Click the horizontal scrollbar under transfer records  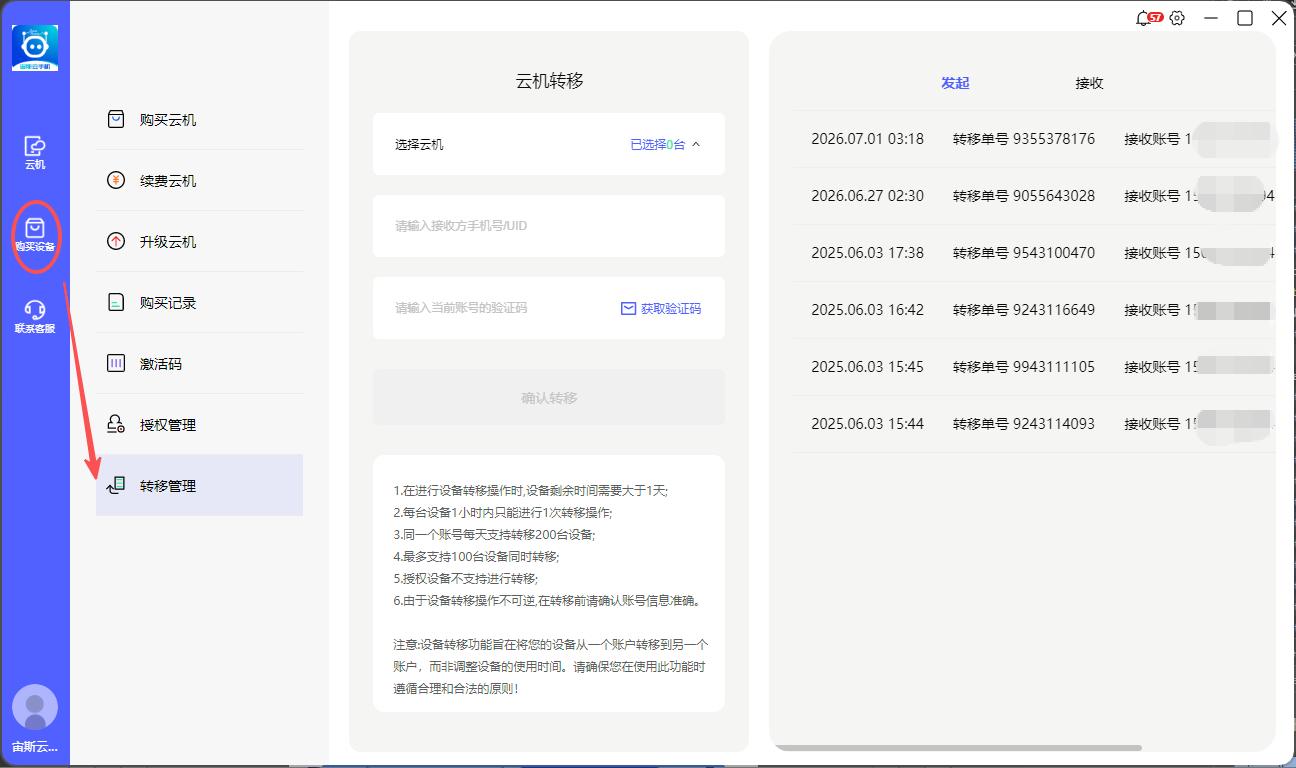(x=958, y=748)
